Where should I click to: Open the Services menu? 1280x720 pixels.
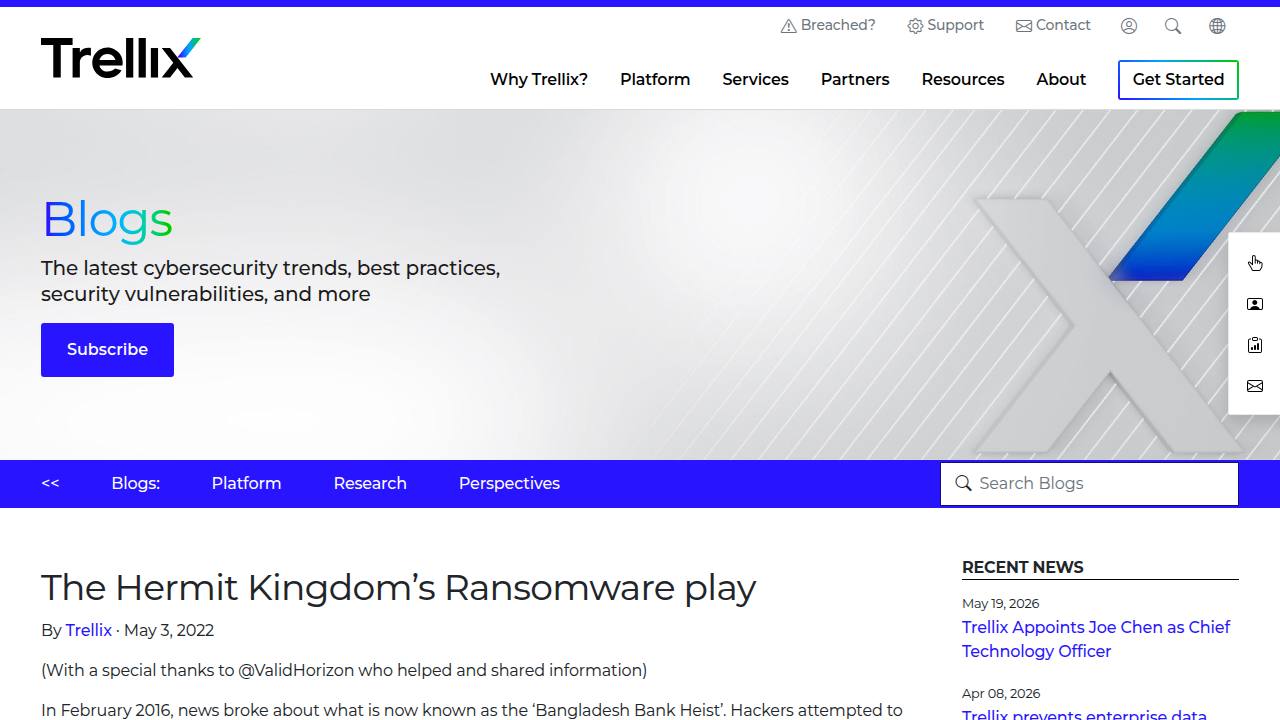[x=755, y=79]
